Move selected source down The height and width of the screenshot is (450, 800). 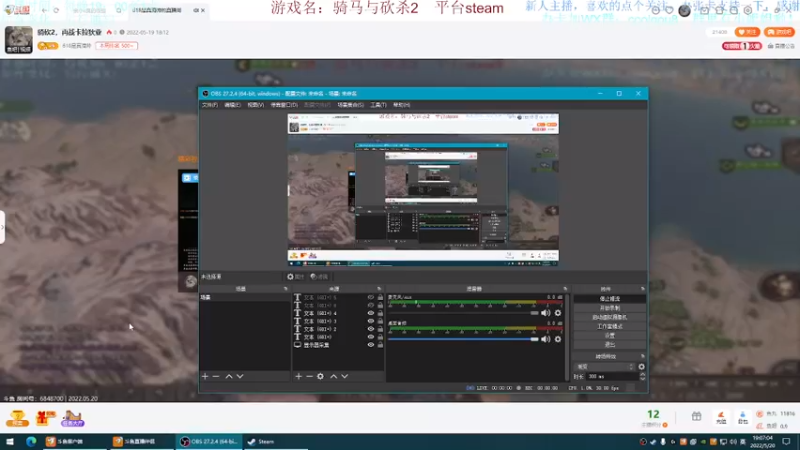pos(345,376)
